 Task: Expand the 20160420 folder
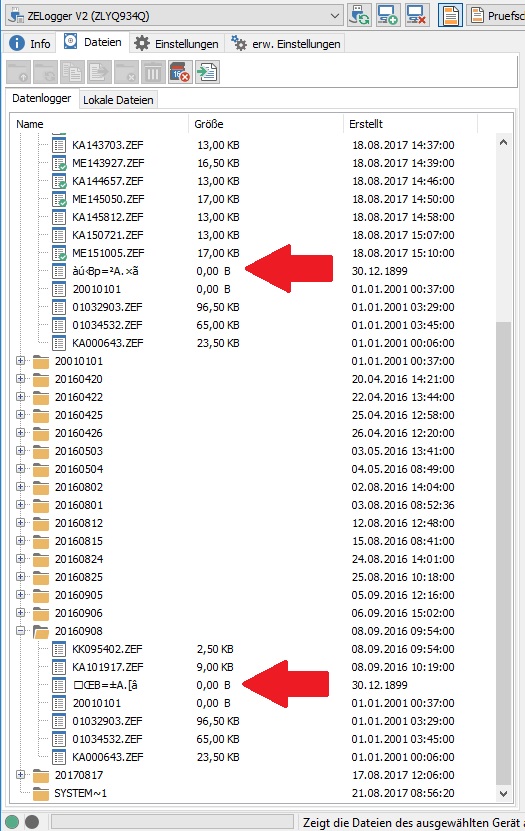click(21, 379)
